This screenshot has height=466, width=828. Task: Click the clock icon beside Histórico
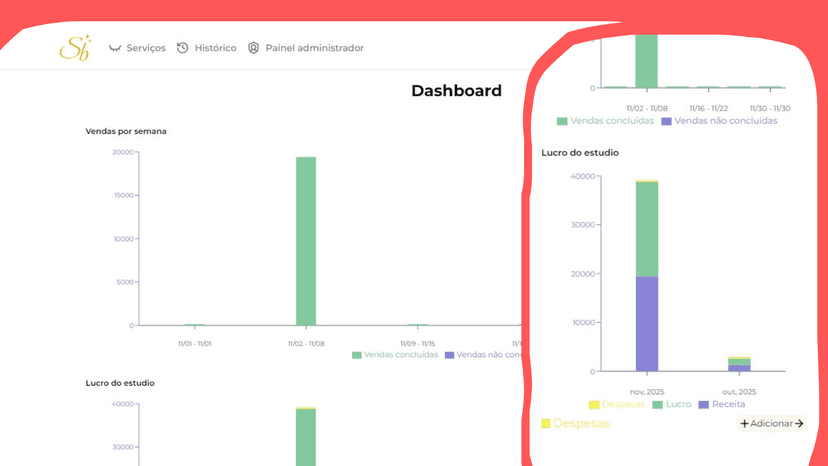[183, 48]
